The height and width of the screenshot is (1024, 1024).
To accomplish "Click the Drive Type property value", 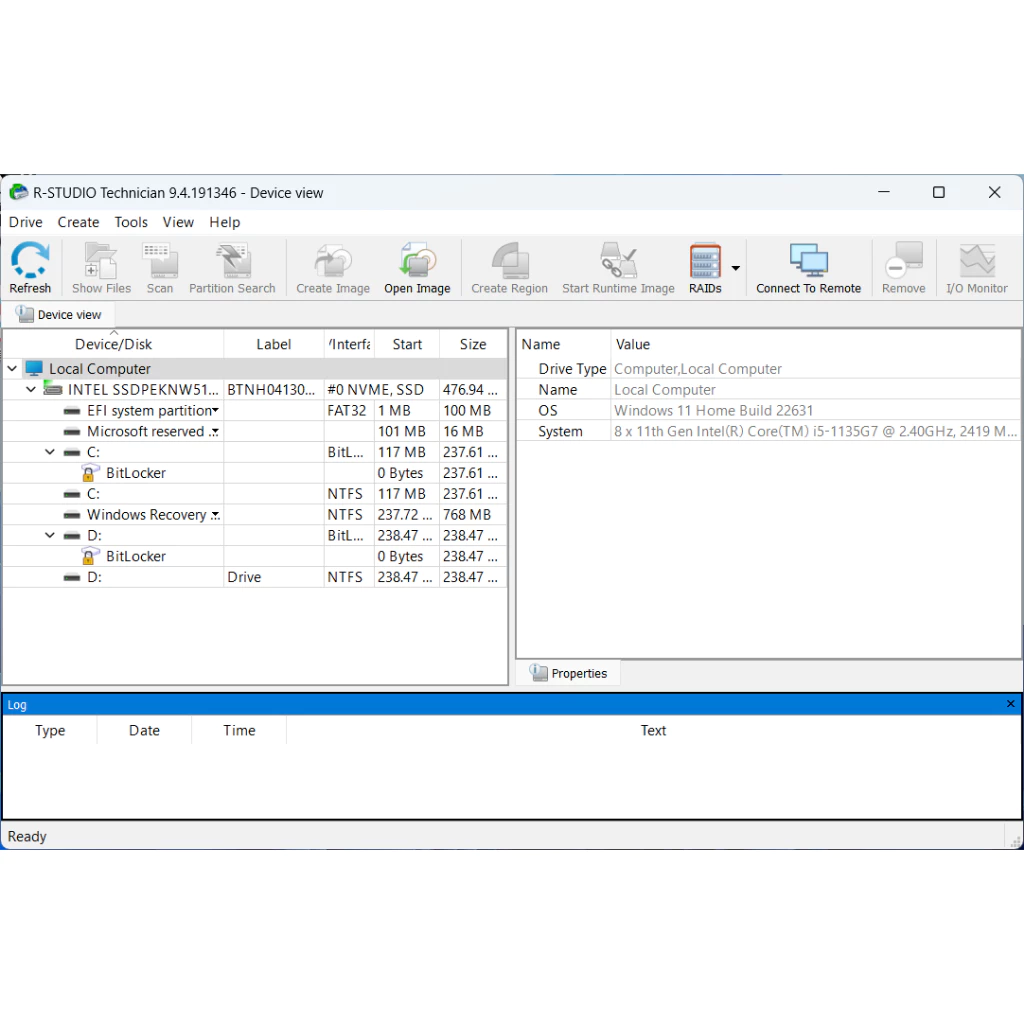I will point(697,369).
